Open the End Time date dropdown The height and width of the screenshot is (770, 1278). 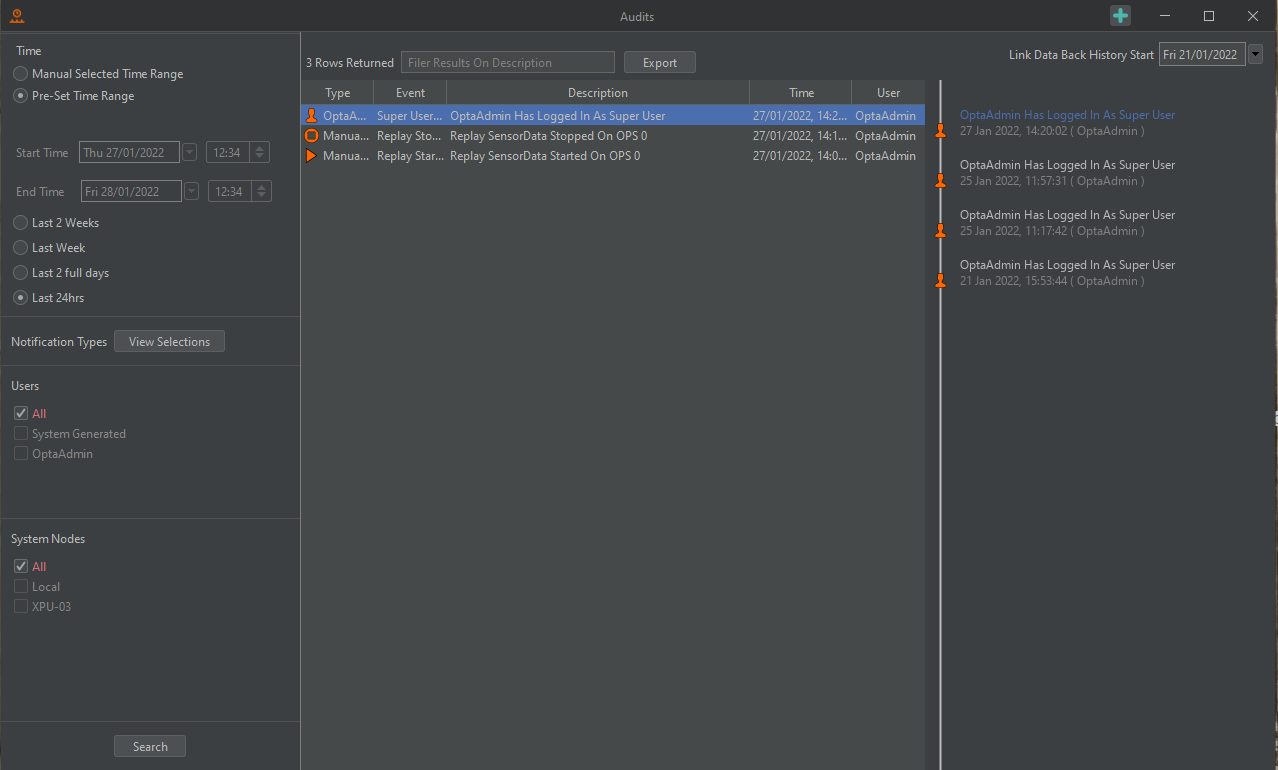191,192
